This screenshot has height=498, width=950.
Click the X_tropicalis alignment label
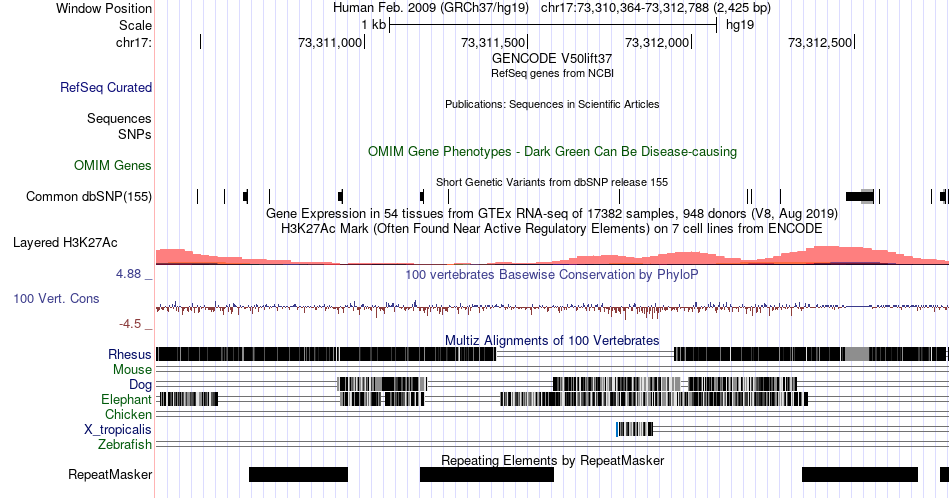pyautogui.click(x=118, y=430)
